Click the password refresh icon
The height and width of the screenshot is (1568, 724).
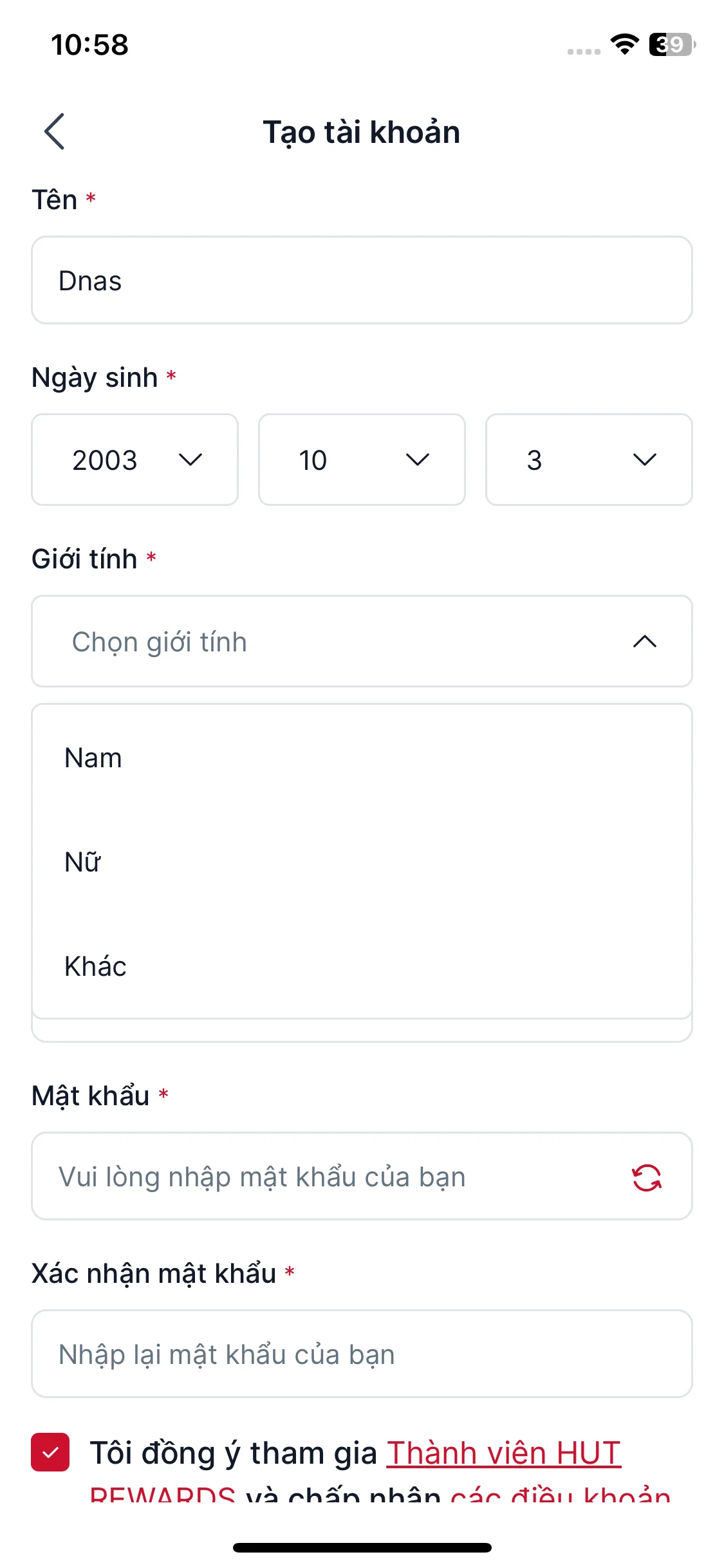click(x=646, y=1177)
